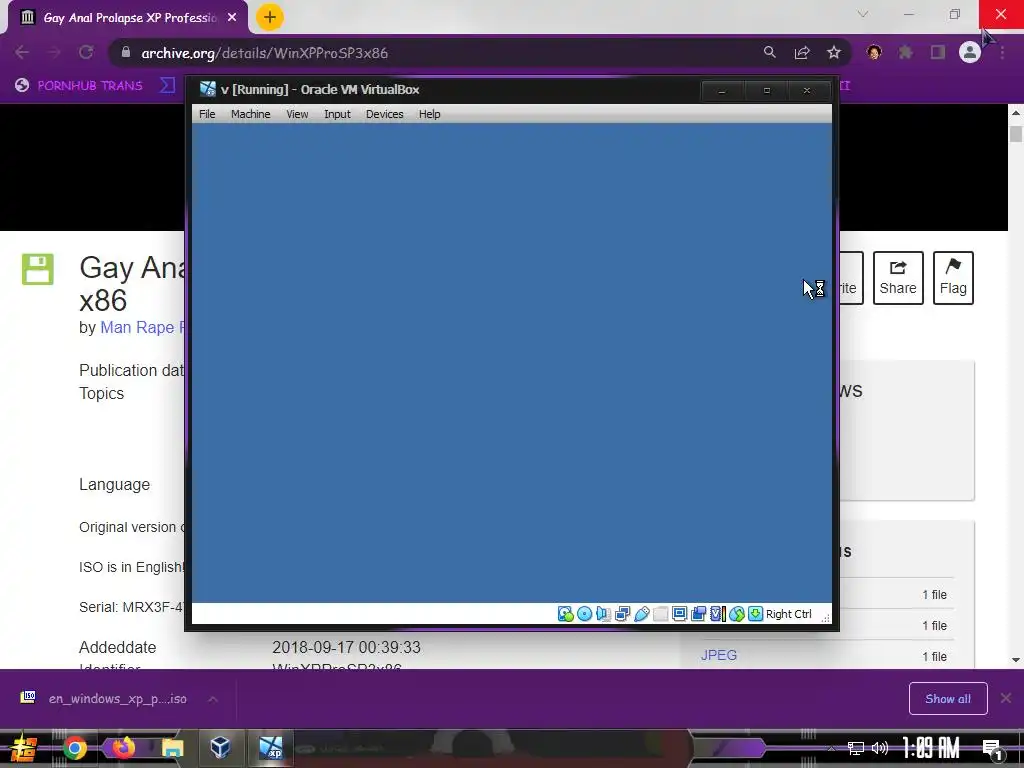Open File Explorer from the taskbar
The height and width of the screenshot is (768, 1024).
(172, 748)
